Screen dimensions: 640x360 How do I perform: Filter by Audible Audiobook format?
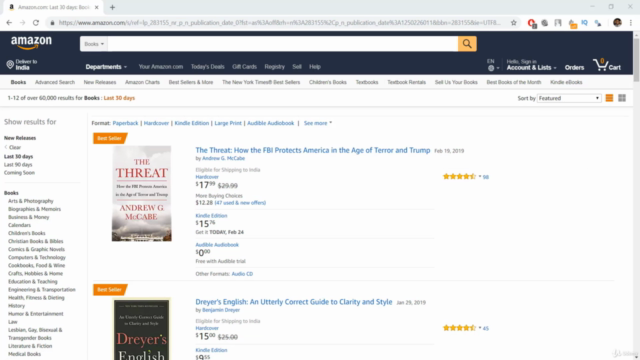pos(270,123)
